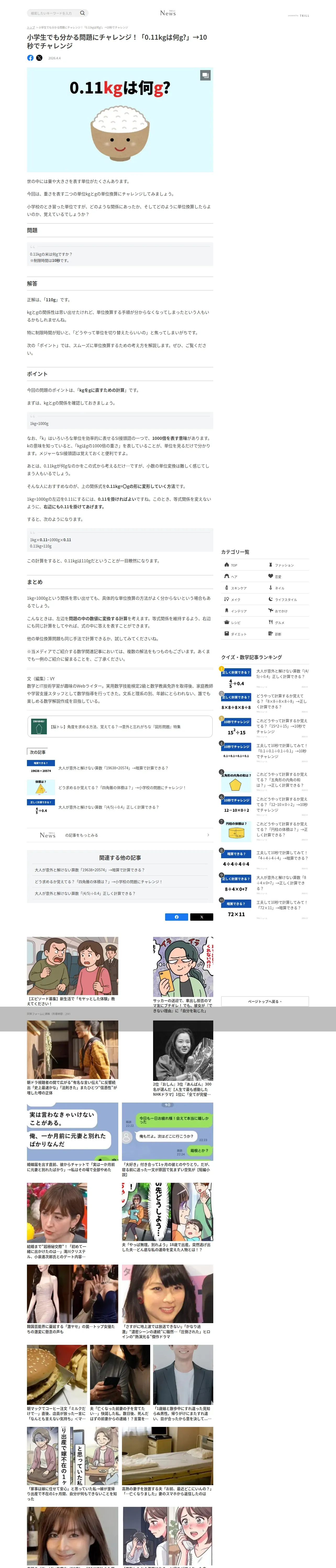336x1568 pixels.
Task: Open ranking thumbnail 8÷4×0÷7
Action: click(236, 884)
